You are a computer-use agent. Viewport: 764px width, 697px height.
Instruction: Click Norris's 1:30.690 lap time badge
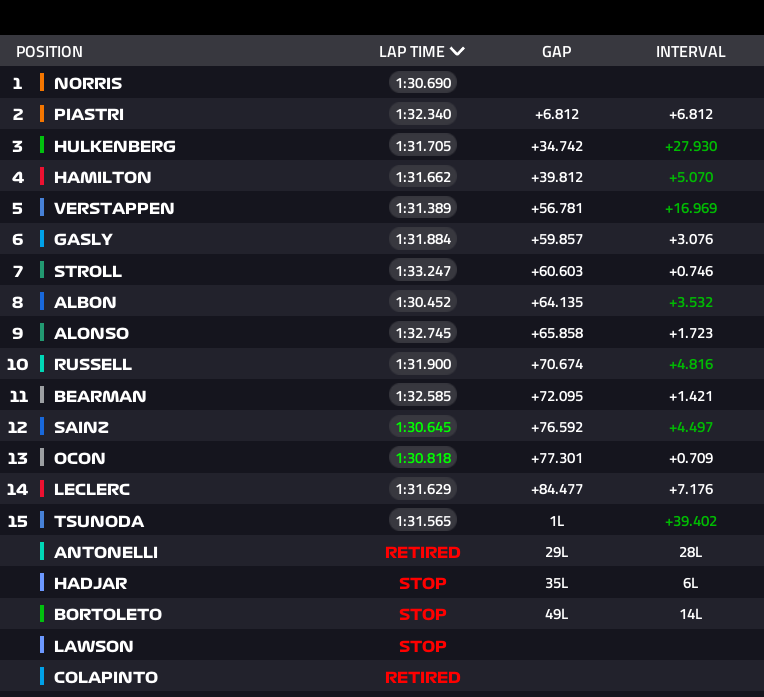pos(423,83)
